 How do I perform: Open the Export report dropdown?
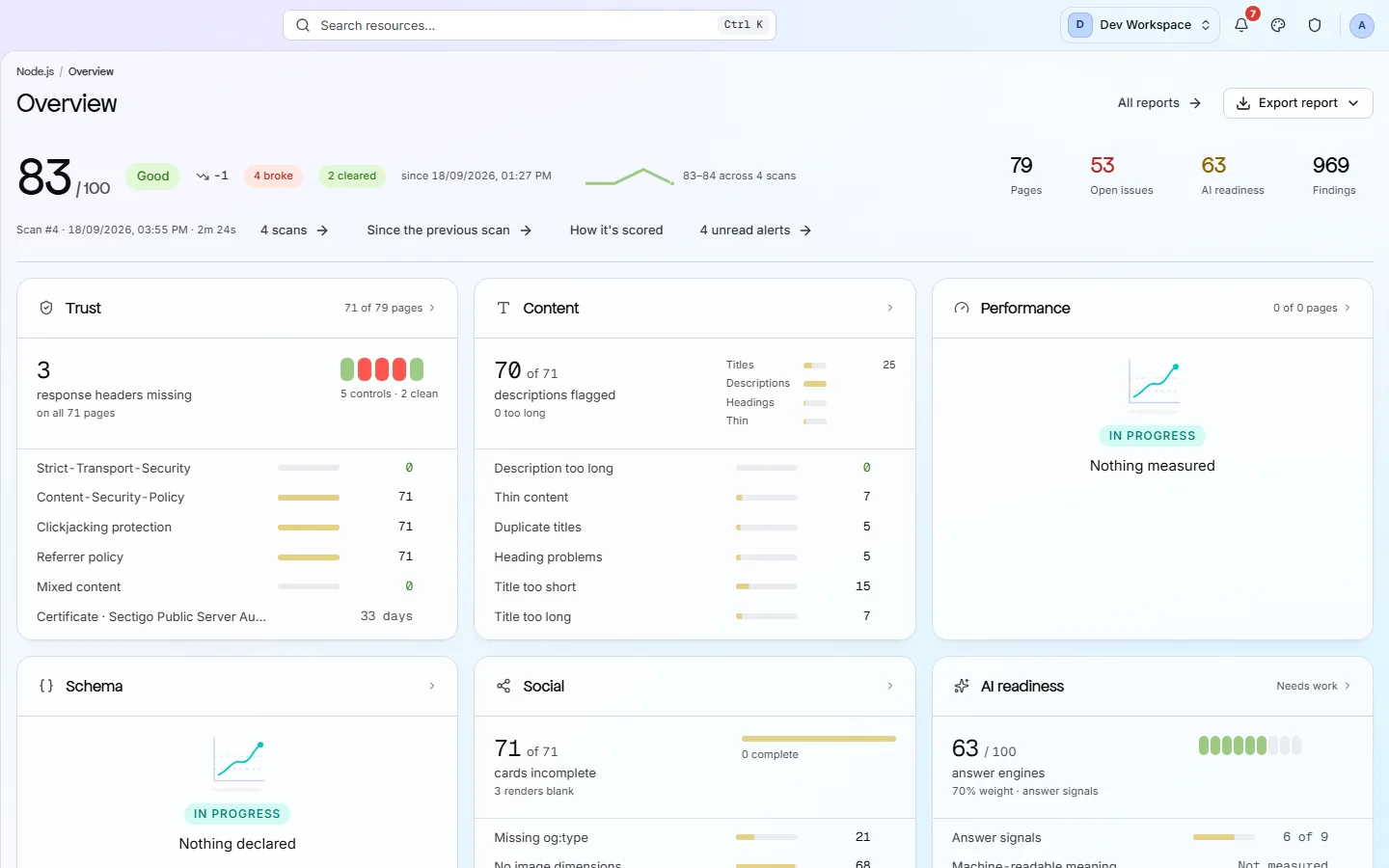[1297, 103]
